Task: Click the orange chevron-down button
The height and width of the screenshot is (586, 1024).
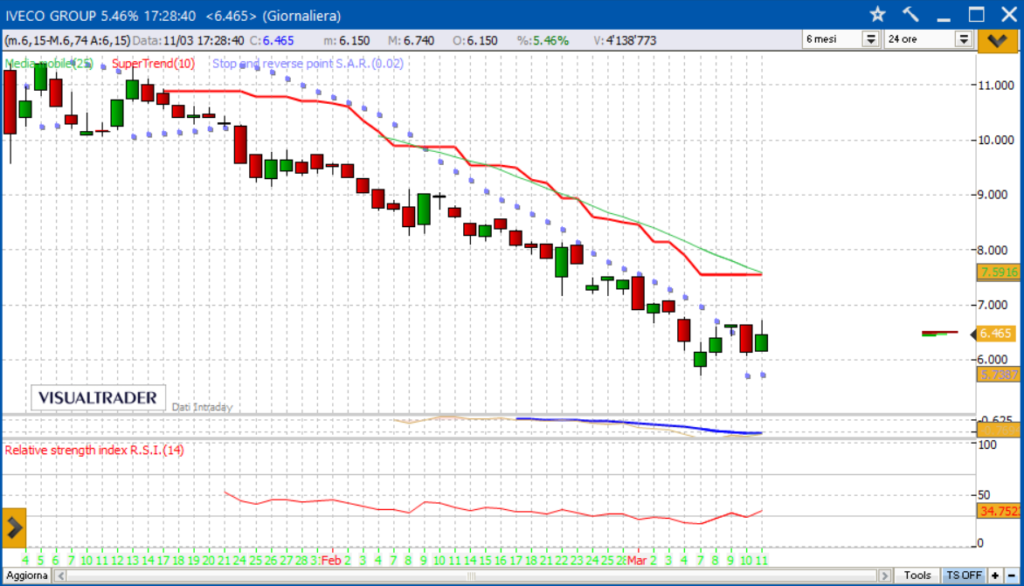Action: (997, 41)
